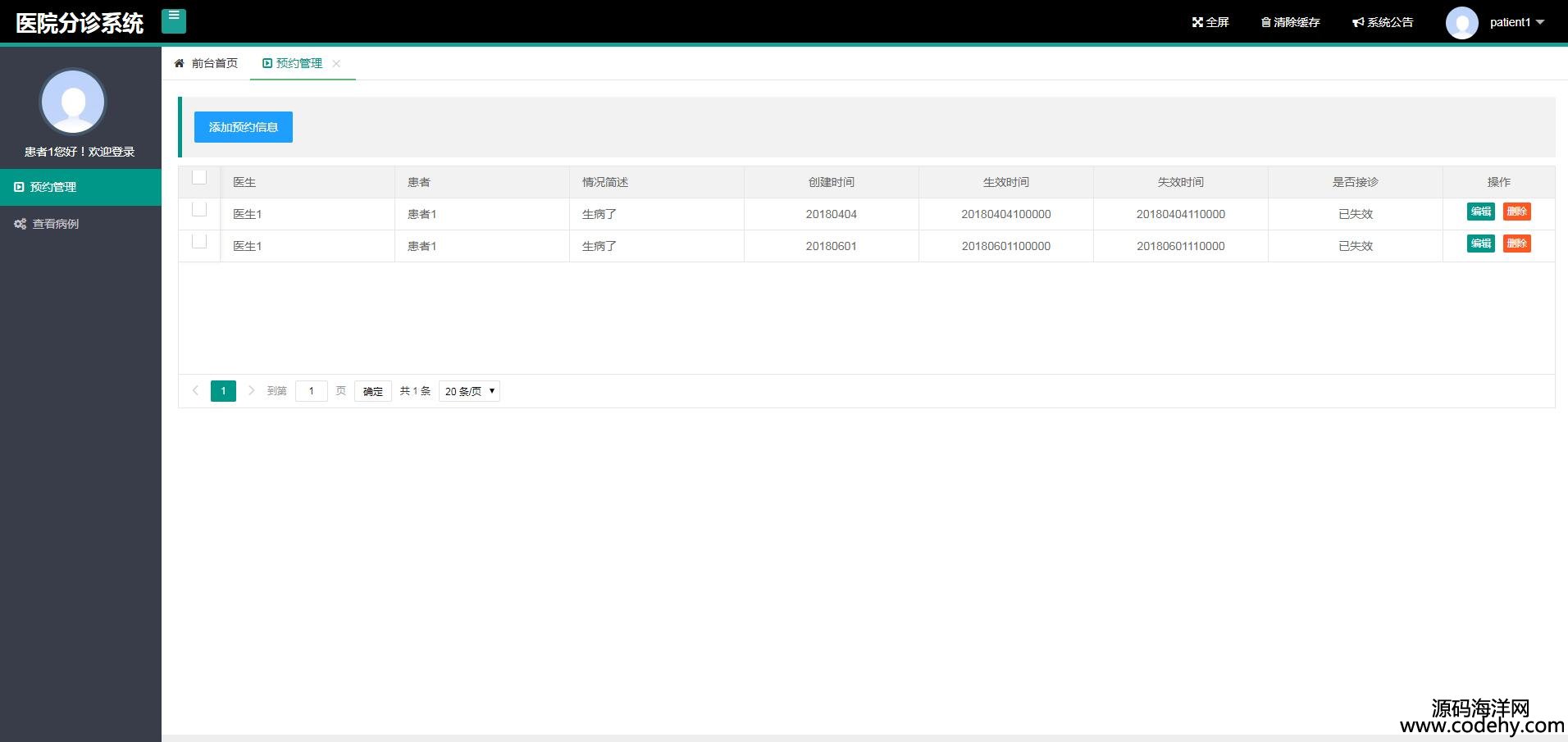
Task: Open the 前台首页 tab
Action: 207,63
